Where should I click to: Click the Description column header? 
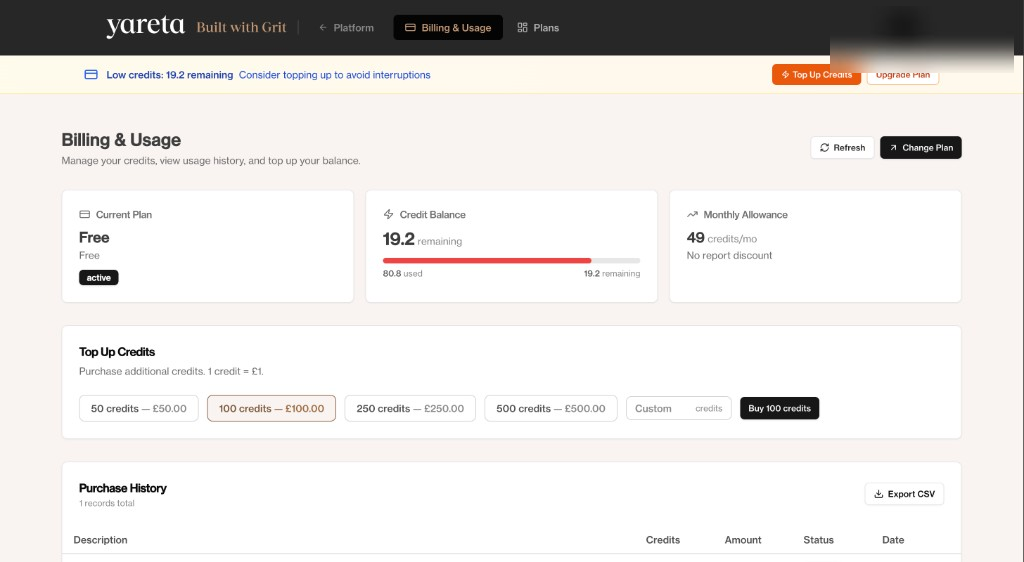click(100, 540)
